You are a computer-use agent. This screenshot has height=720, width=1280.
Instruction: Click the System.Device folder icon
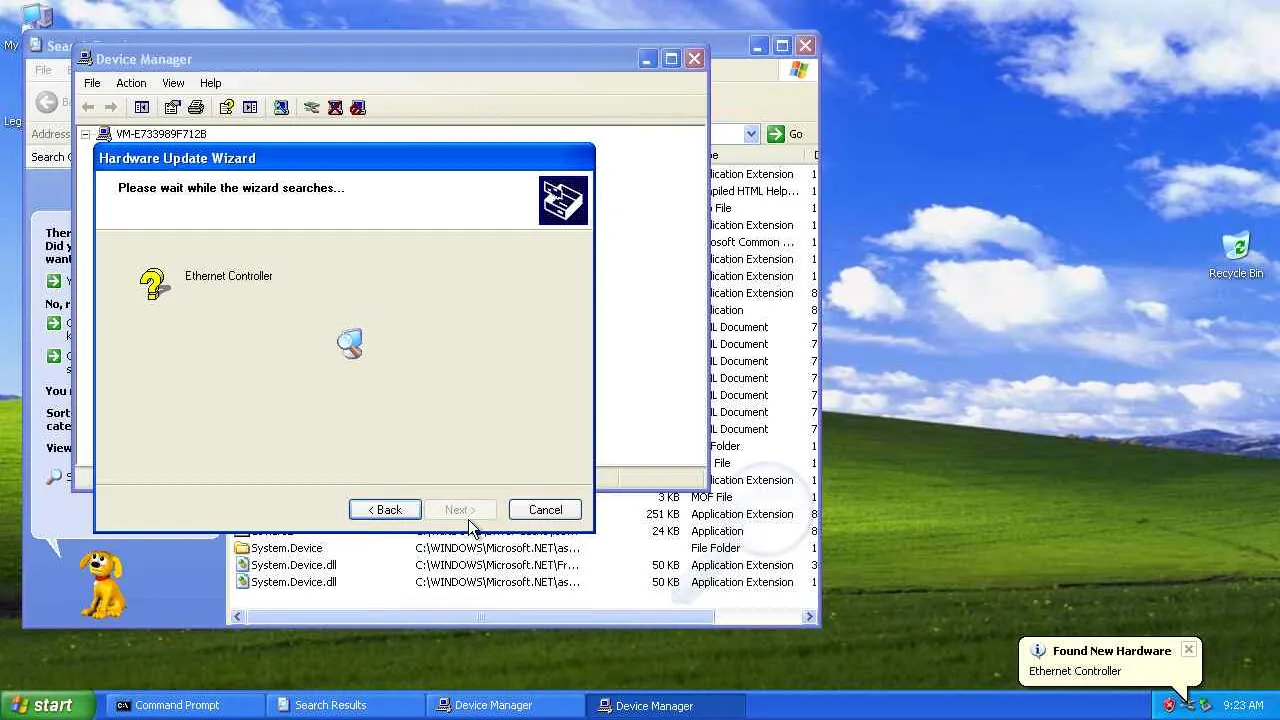(241, 548)
